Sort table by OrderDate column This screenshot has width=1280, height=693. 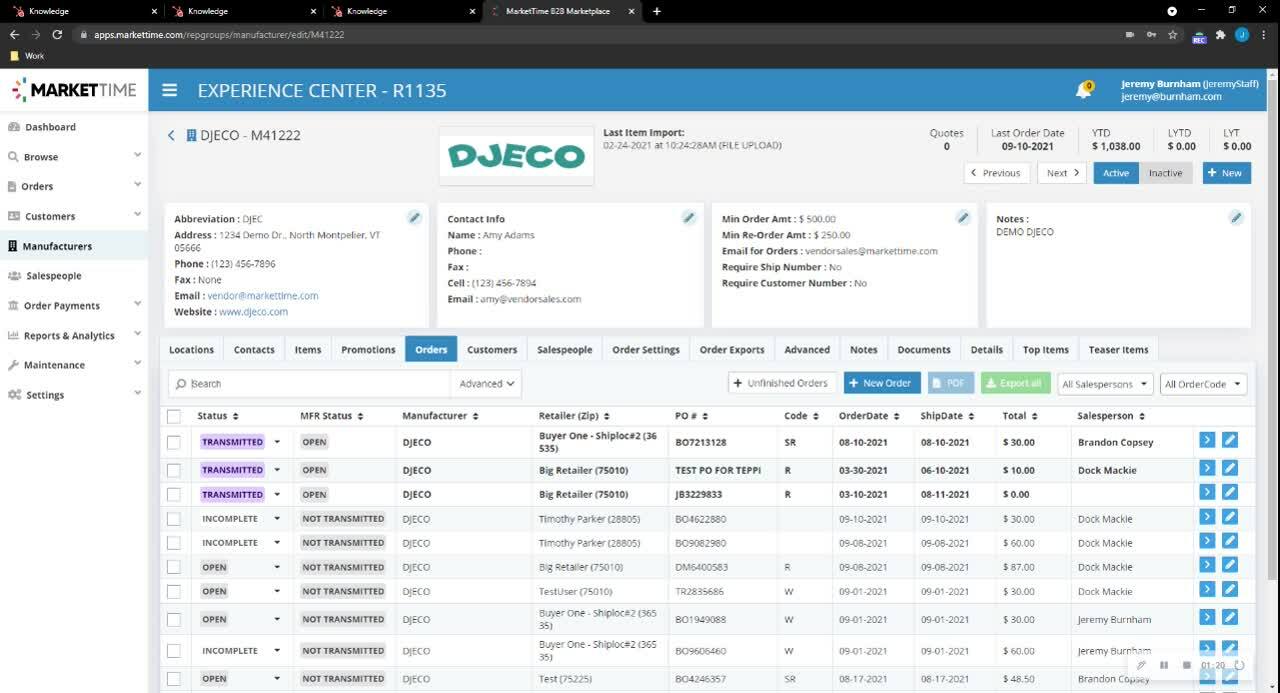(868, 416)
